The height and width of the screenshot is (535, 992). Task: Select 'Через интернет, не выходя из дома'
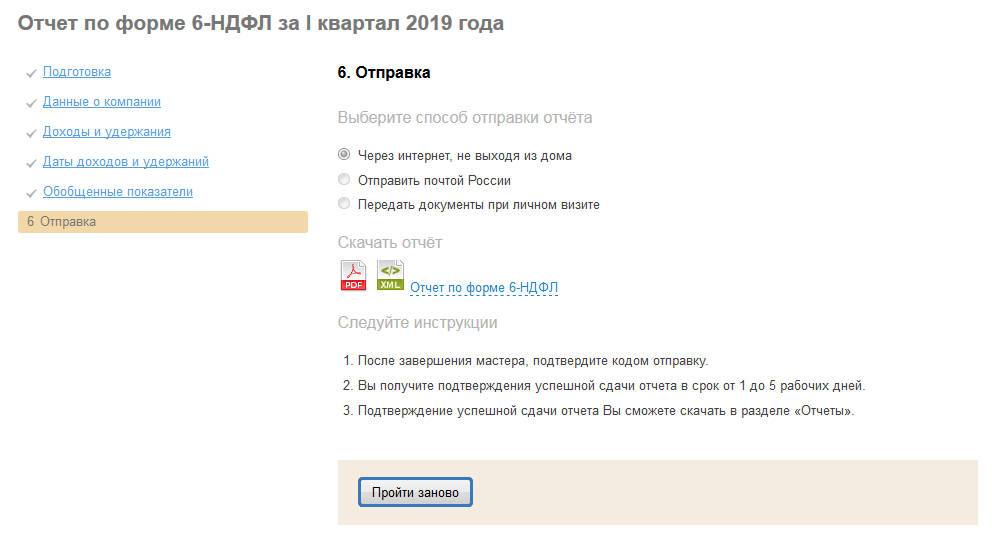click(x=344, y=155)
